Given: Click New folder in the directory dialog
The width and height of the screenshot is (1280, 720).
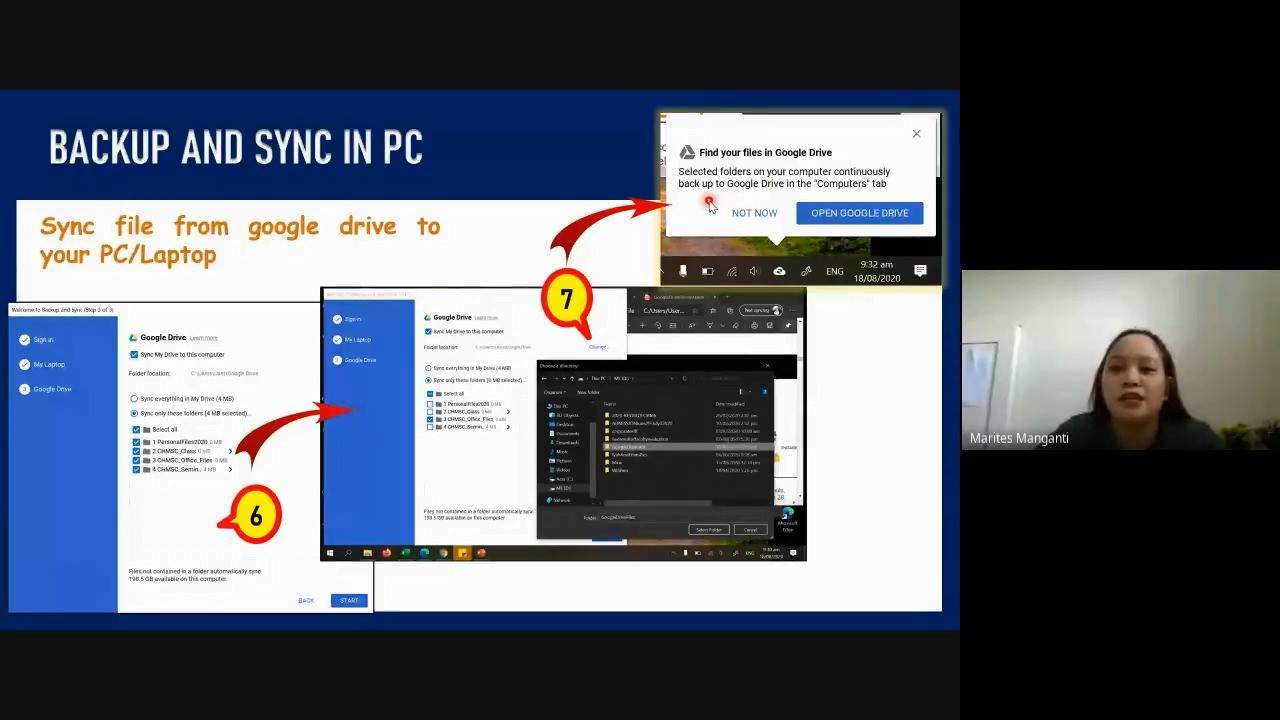Looking at the screenshot, I should 588,392.
